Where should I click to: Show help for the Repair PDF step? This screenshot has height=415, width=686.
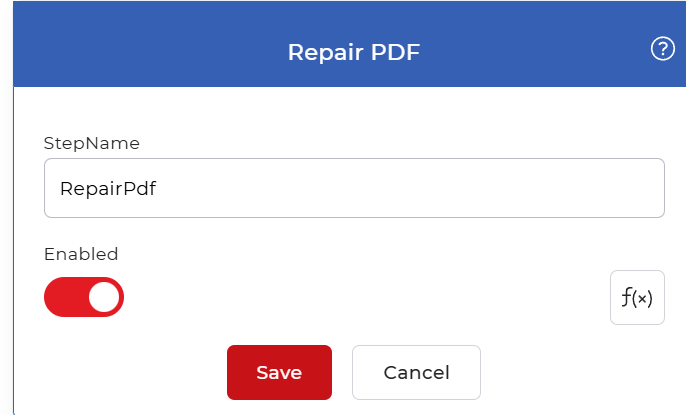point(663,48)
